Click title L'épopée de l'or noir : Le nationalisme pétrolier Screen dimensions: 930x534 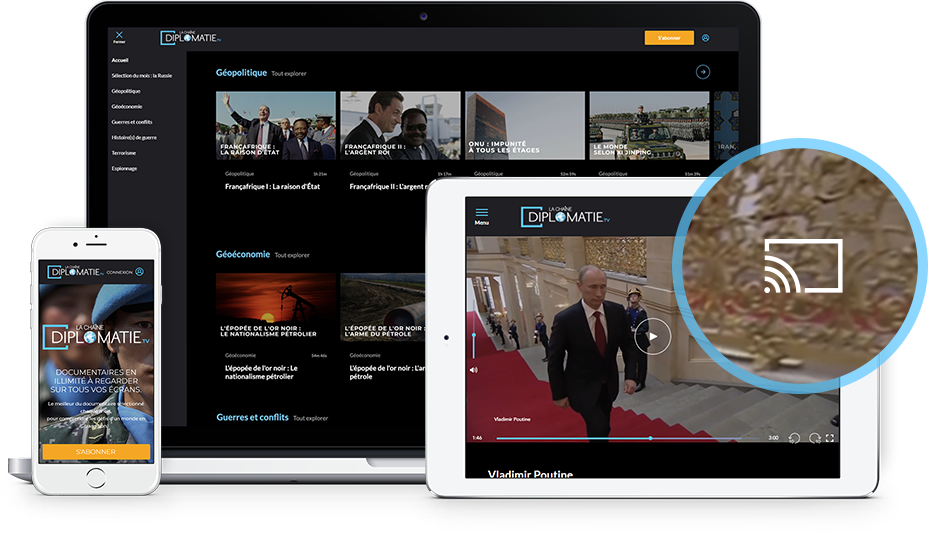tap(262, 373)
